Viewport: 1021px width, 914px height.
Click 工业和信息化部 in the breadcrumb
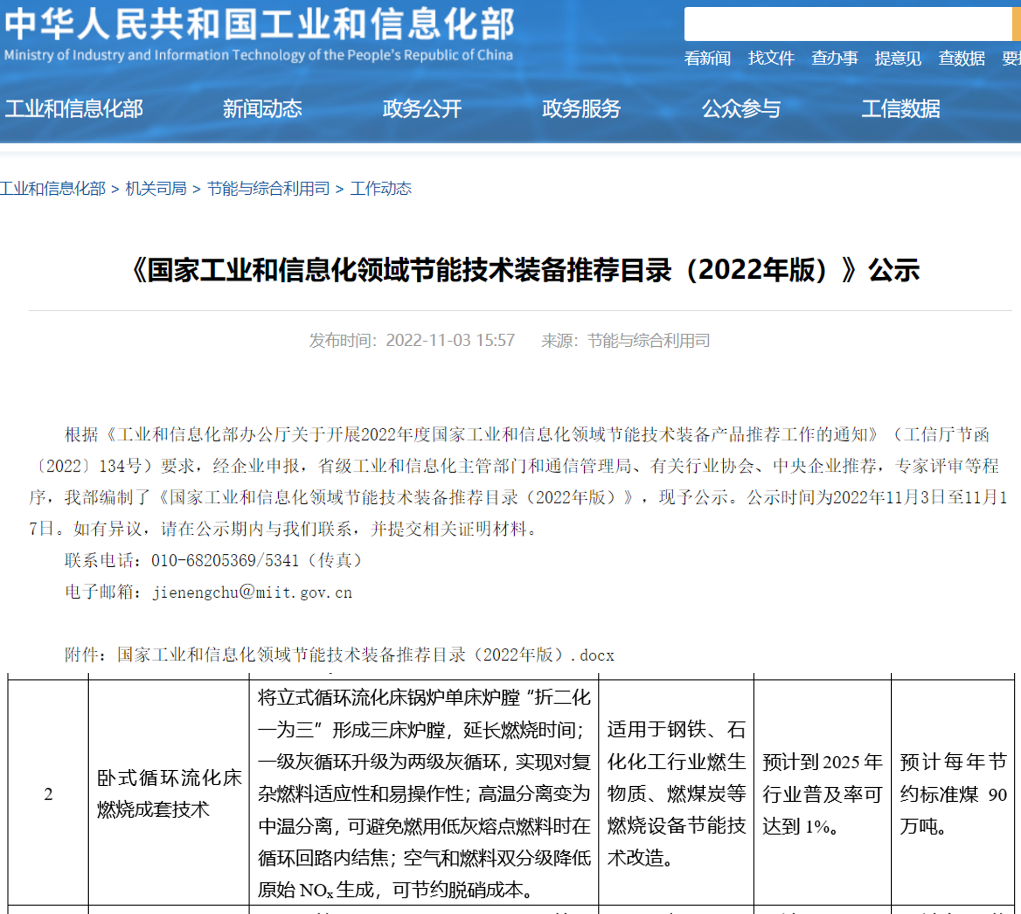(52, 188)
